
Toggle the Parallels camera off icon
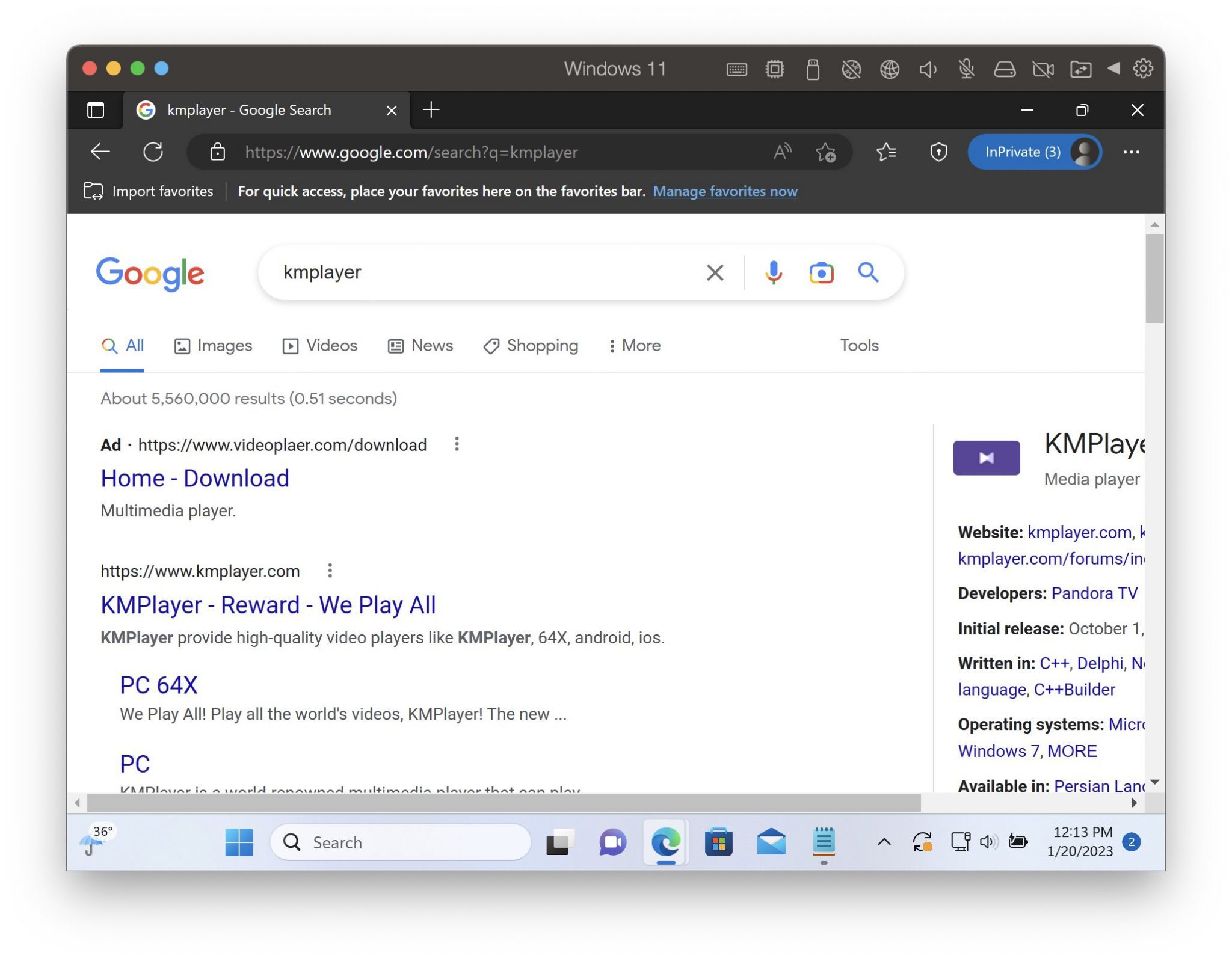pyautogui.click(x=1043, y=69)
